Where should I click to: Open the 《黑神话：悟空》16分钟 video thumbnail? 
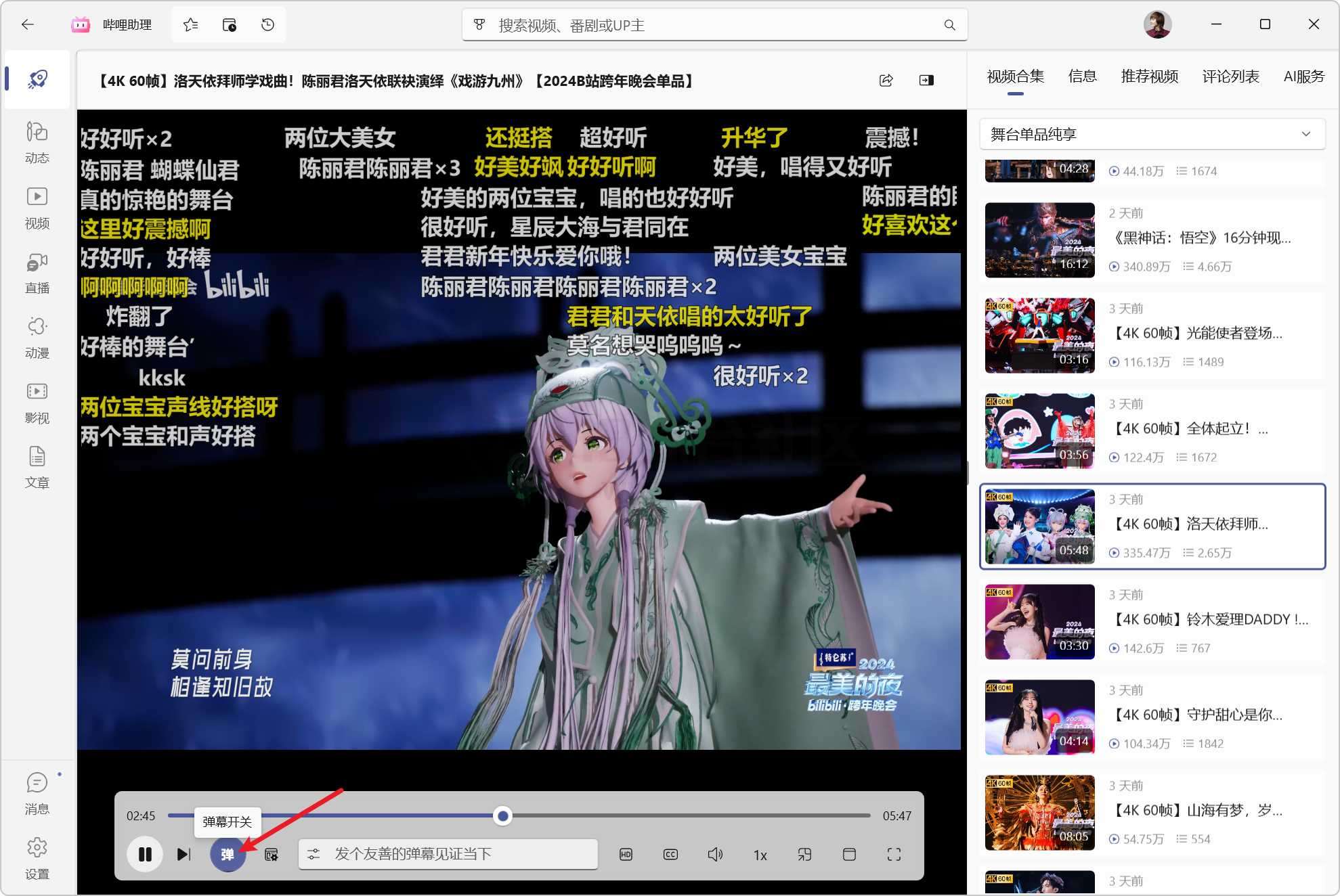1039,240
